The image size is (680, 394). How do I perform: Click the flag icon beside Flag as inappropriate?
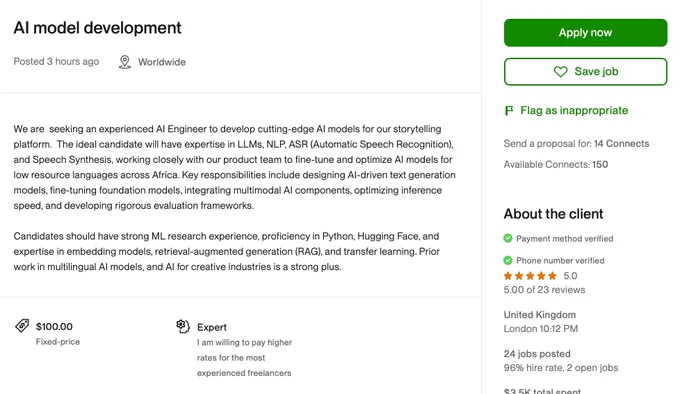point(509,111)
